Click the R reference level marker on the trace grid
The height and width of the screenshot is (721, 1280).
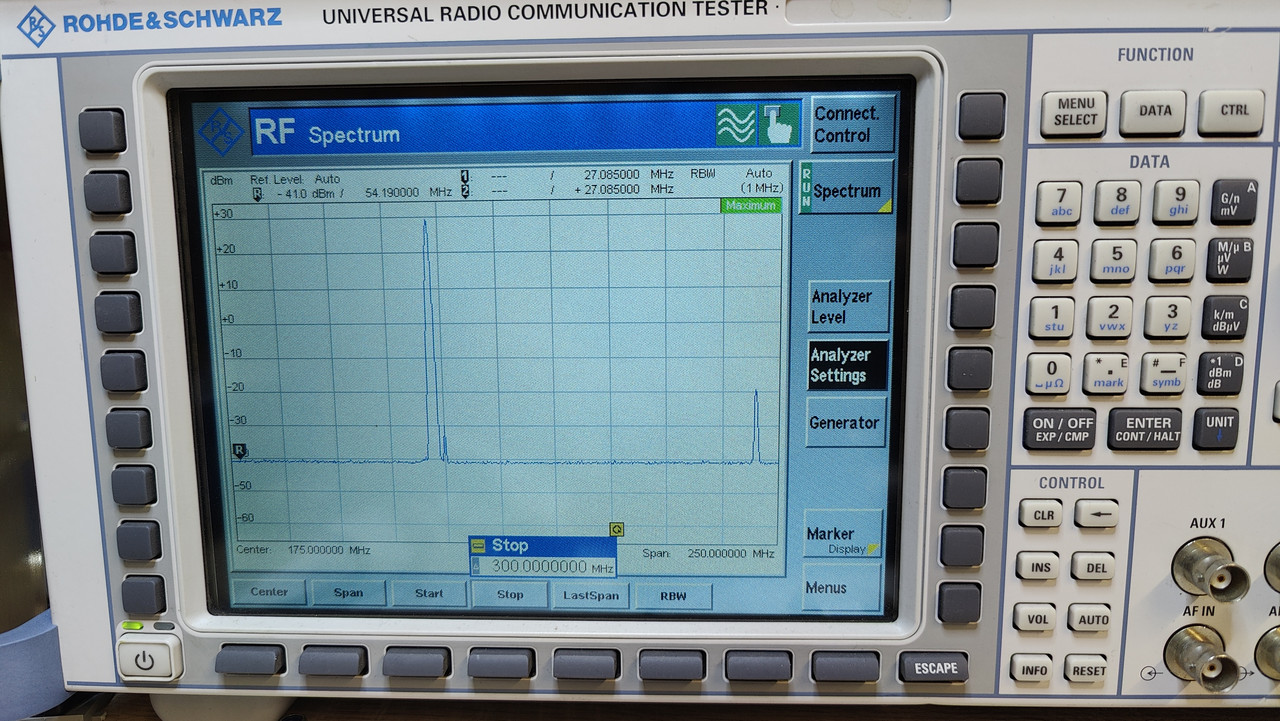239,451
